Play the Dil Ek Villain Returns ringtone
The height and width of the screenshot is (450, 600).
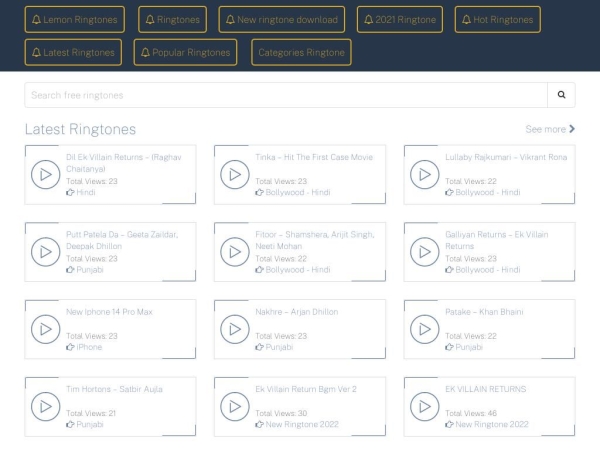tap(44, 175)
